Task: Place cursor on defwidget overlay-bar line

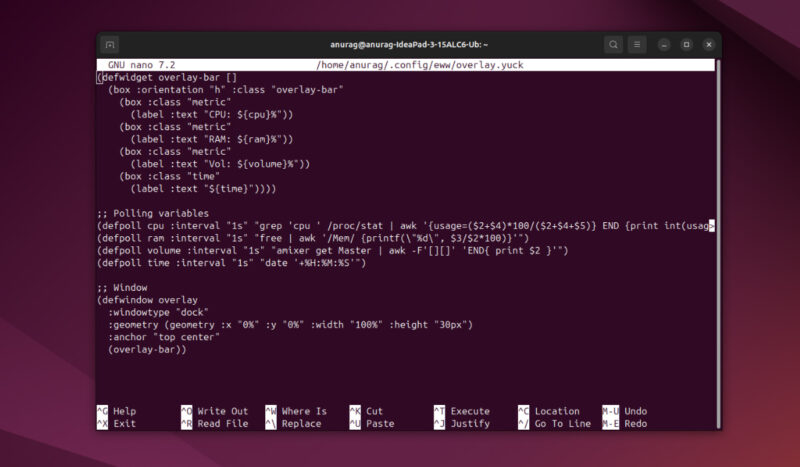Action: coord(167,78)
